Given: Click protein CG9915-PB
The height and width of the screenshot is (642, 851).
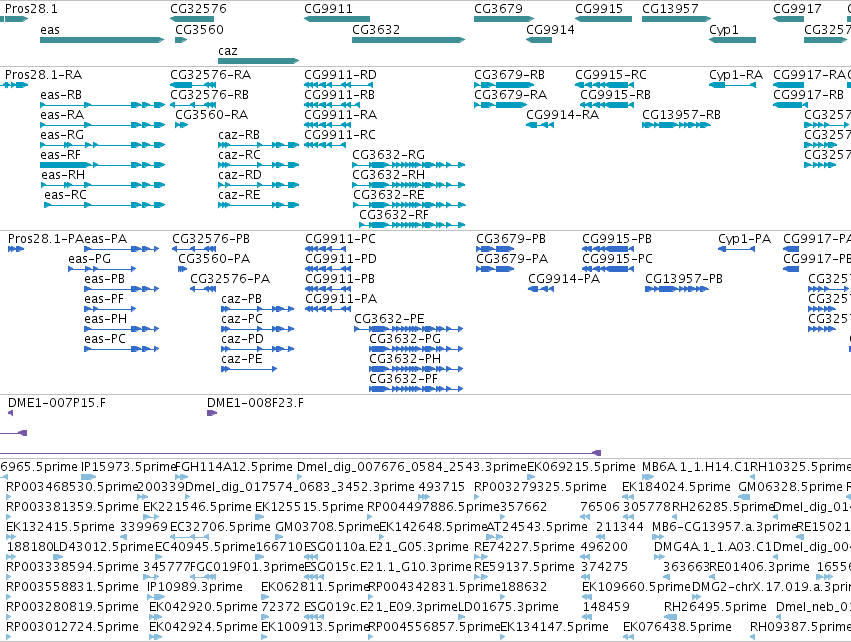Looking at the screenshot, I should pyautogui.click(x=608, y=249).
